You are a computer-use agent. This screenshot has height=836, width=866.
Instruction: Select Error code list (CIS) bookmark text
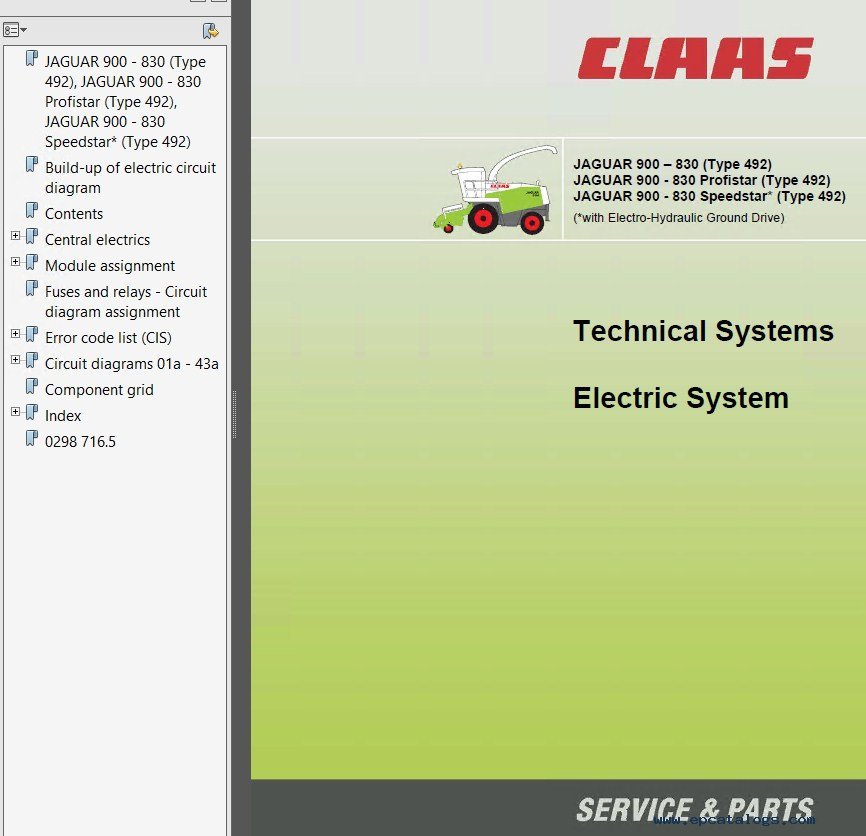(x=108, y=337)
